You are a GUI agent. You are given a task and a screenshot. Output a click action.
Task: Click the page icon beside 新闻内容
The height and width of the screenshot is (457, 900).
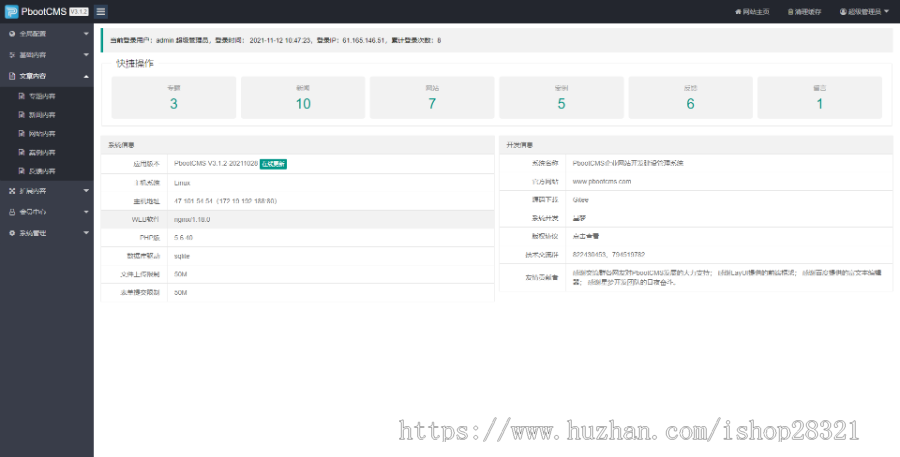pos(22,115)
